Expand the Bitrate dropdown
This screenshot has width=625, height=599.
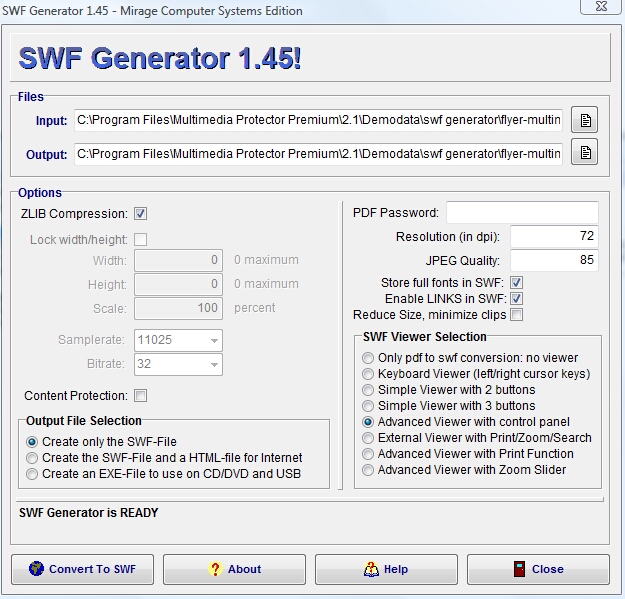211,364
